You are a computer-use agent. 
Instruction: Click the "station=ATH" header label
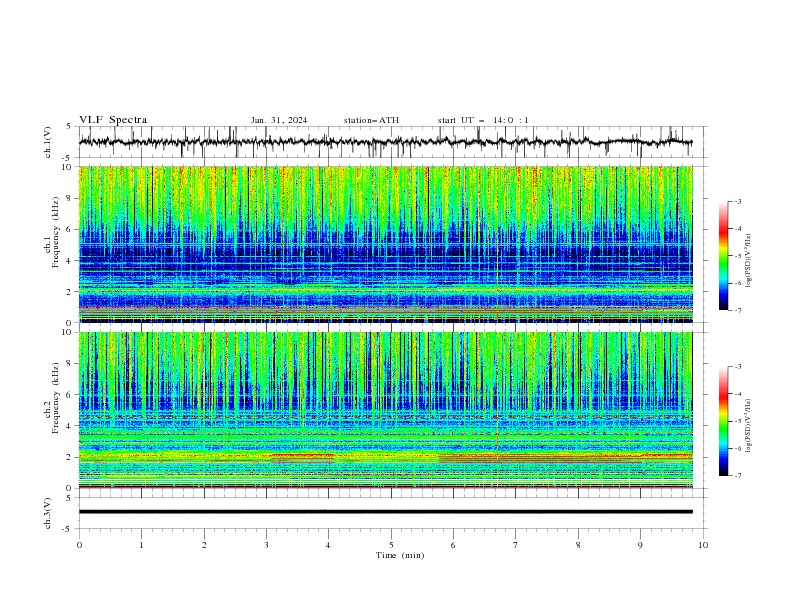click(x=371, y=120)
